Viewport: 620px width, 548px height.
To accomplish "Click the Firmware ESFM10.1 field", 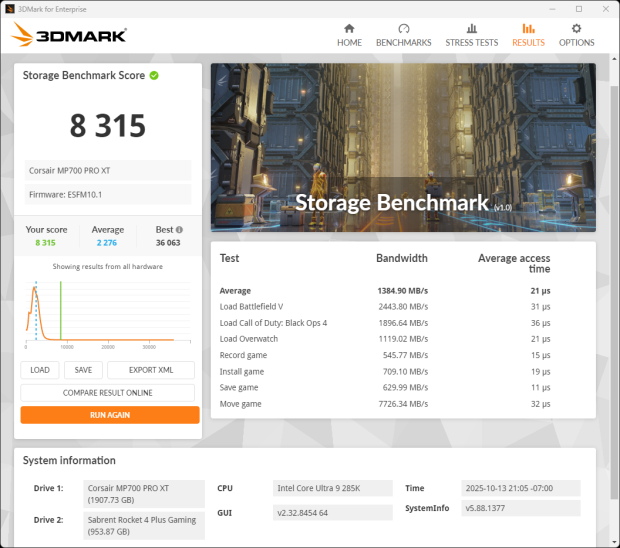I will (x=108, y=194).
